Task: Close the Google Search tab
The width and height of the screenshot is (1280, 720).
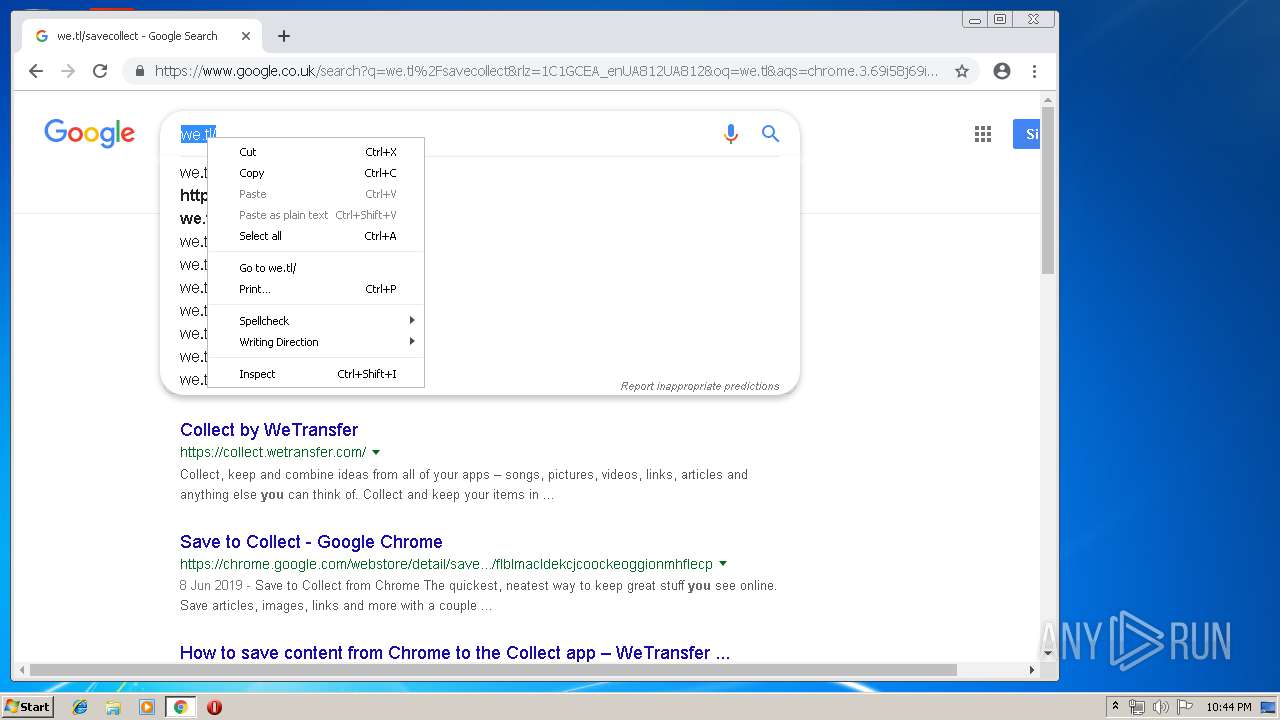Action: coord(246,36)
